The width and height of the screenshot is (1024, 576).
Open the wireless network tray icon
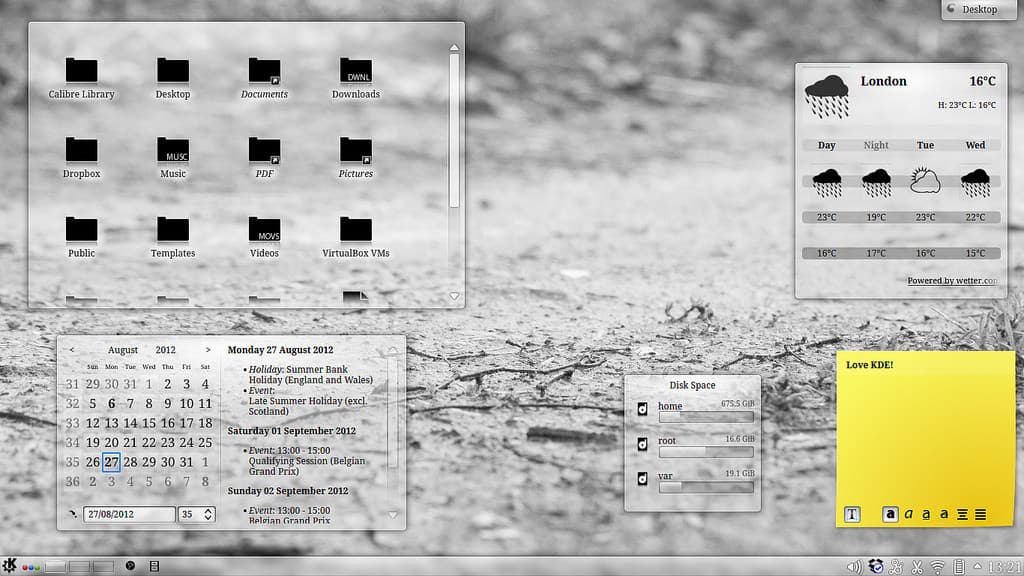point(937,567)
